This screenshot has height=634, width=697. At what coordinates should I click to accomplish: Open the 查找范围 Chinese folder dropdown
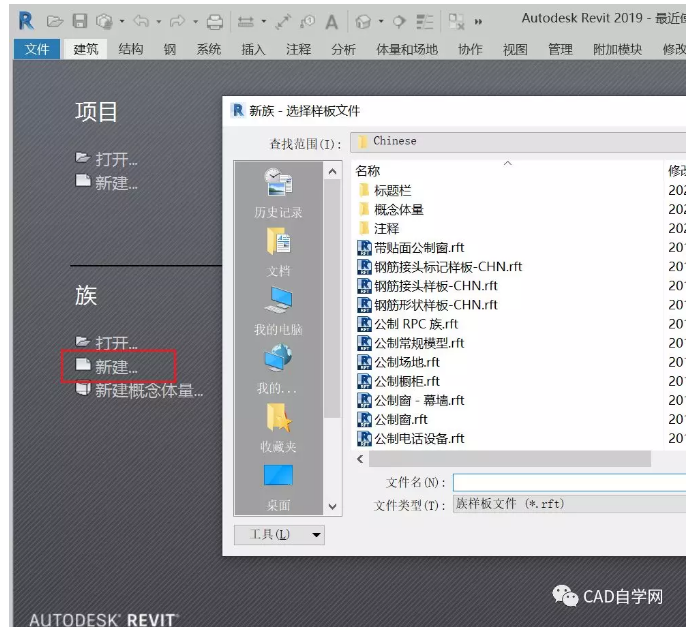518,142
